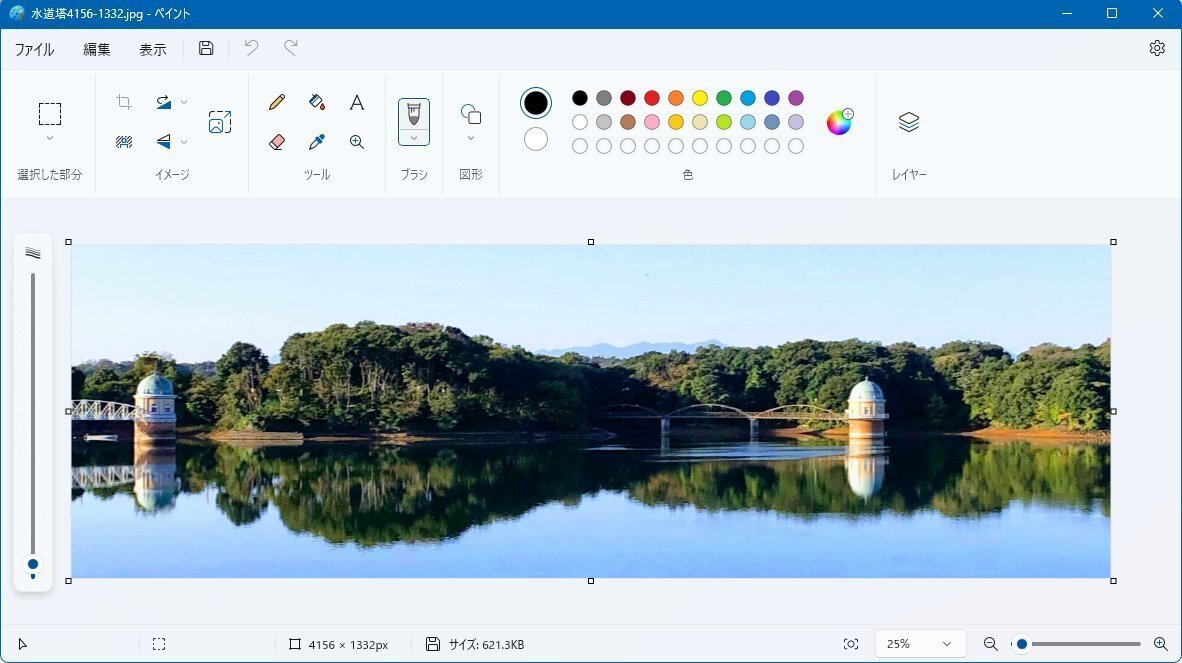1182x663 pixels.
Task: Select the Fill bucket tool
Action: [x=317, y=102]
